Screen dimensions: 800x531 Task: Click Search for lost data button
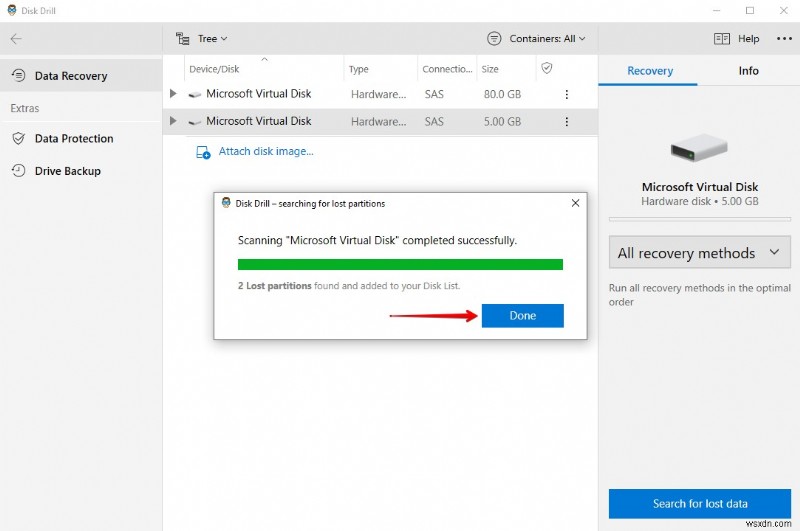pyautogui.click(x=699, y=503)
